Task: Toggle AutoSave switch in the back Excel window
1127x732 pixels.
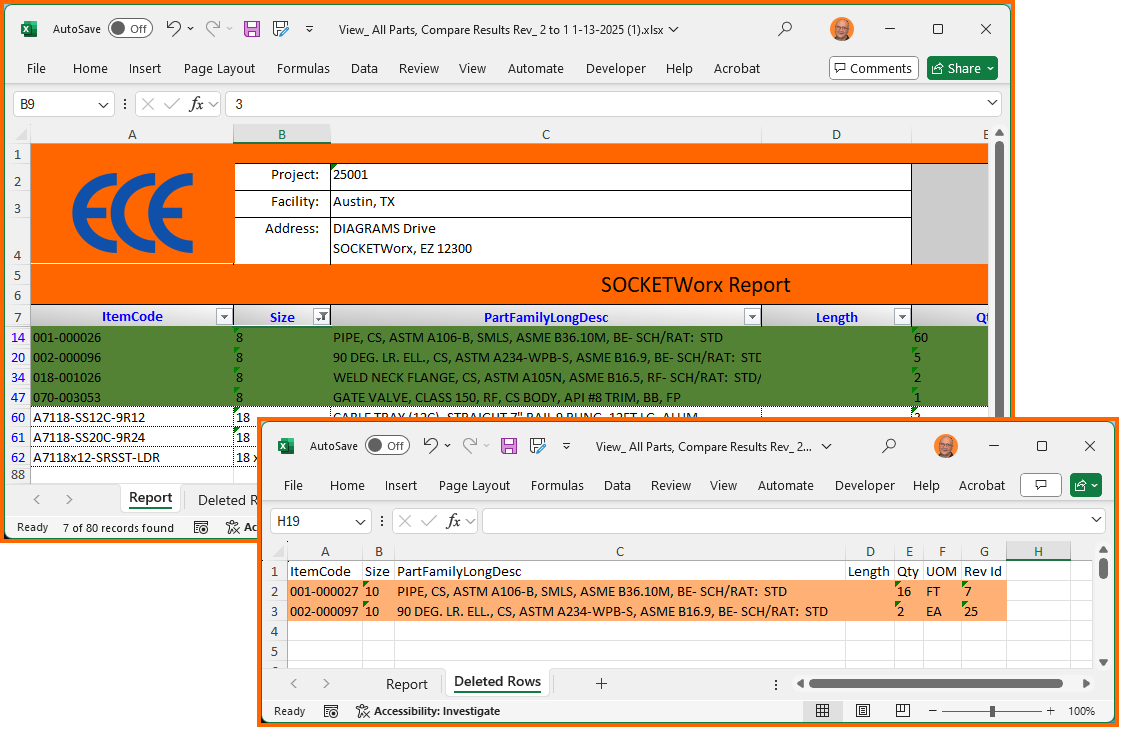Action: 130,29
